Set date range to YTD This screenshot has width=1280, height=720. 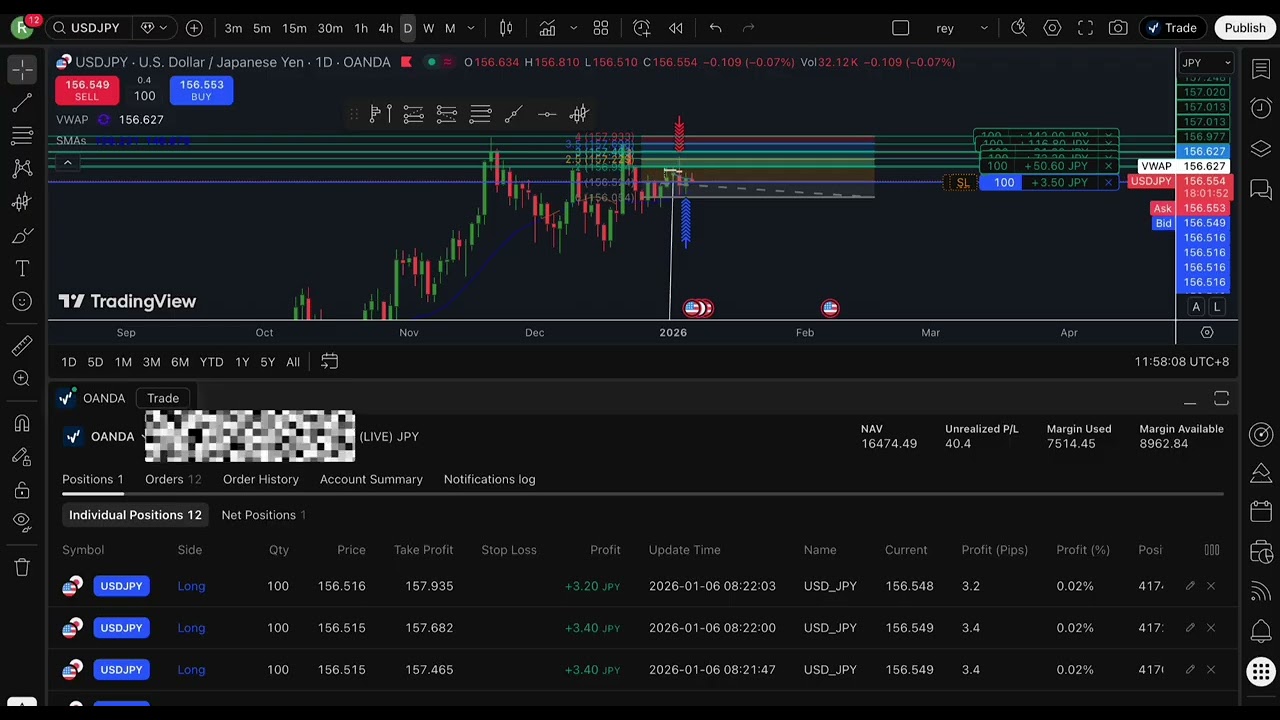211,362
